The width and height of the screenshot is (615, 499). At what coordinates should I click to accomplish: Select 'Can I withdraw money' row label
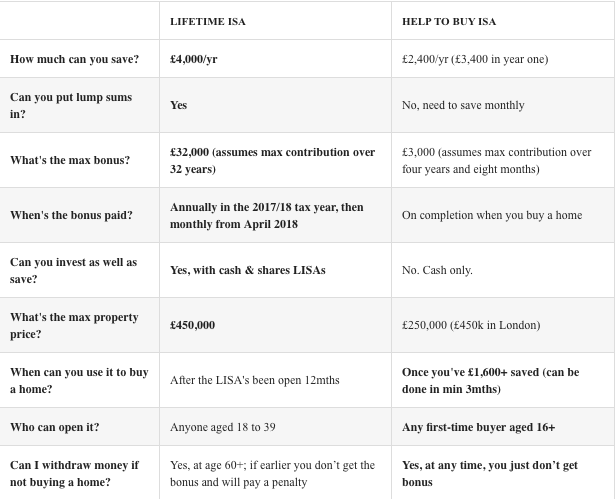74,473
